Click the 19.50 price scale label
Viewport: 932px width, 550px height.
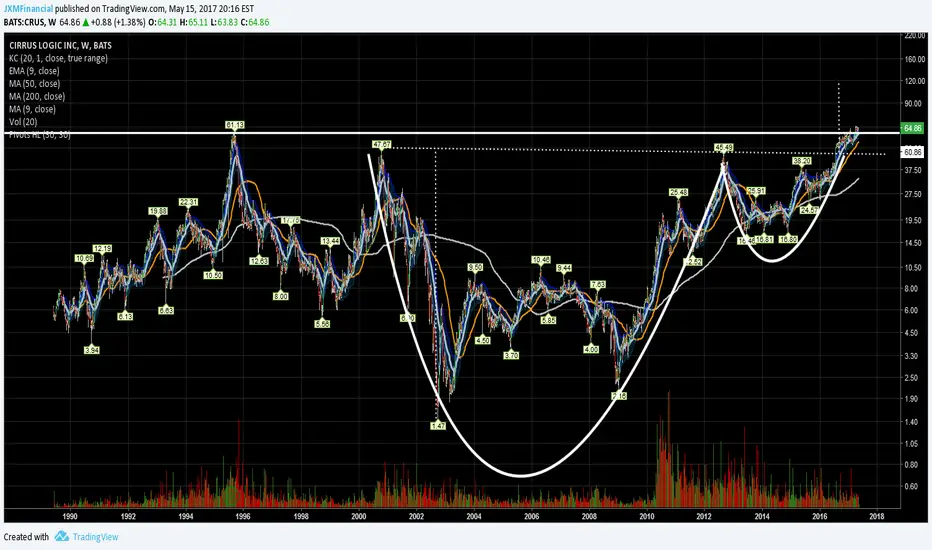[x=913, y=220]
